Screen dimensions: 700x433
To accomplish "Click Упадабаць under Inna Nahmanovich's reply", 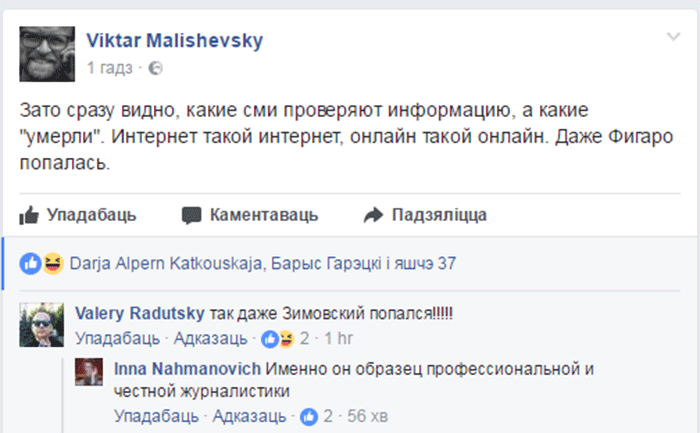I will coord(157,414).
